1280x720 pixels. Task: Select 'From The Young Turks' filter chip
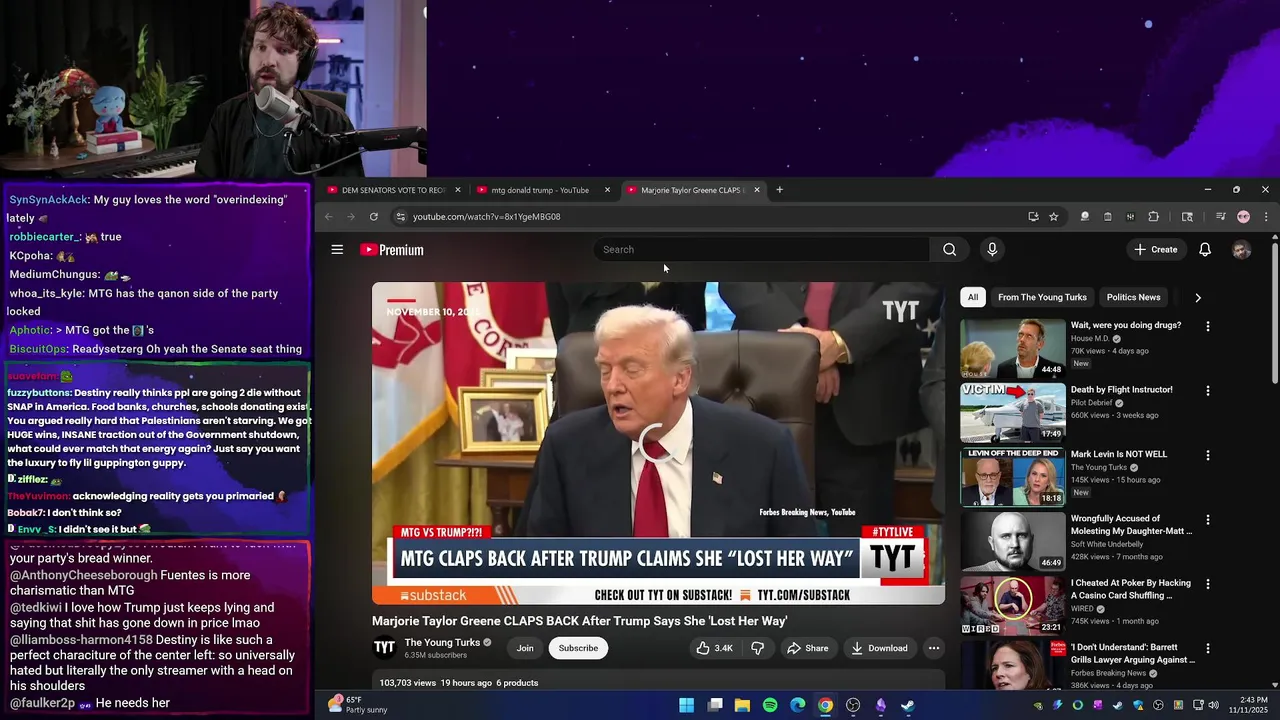(x=1042, y=297)
